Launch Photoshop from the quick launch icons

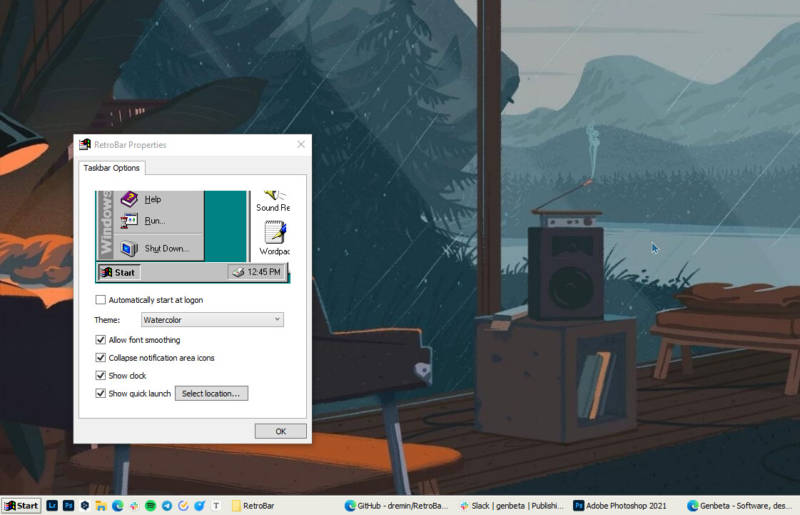click(x=68, y=505)
